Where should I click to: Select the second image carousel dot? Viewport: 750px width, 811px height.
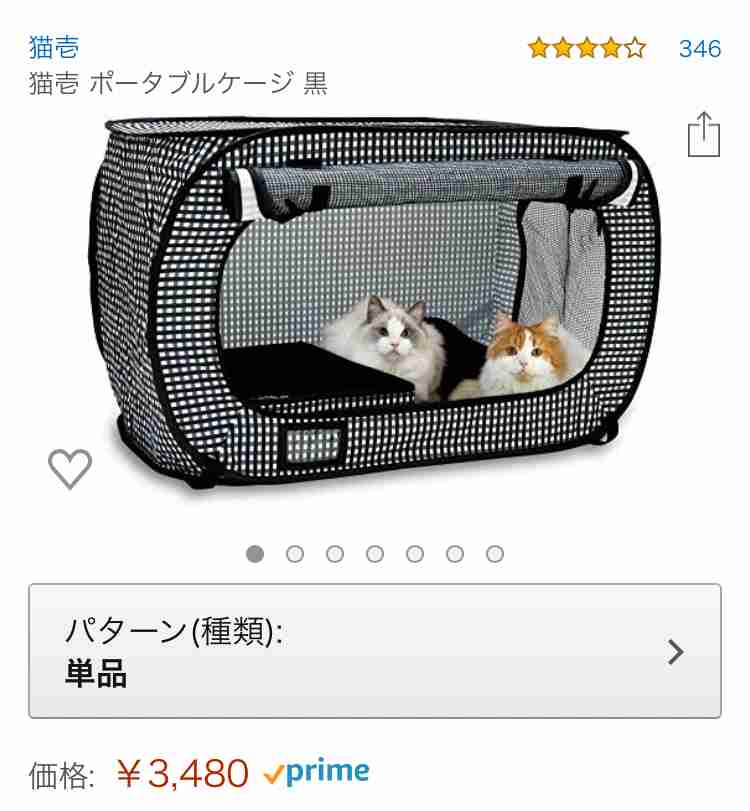pyautogui.click(x=295, y=554)
